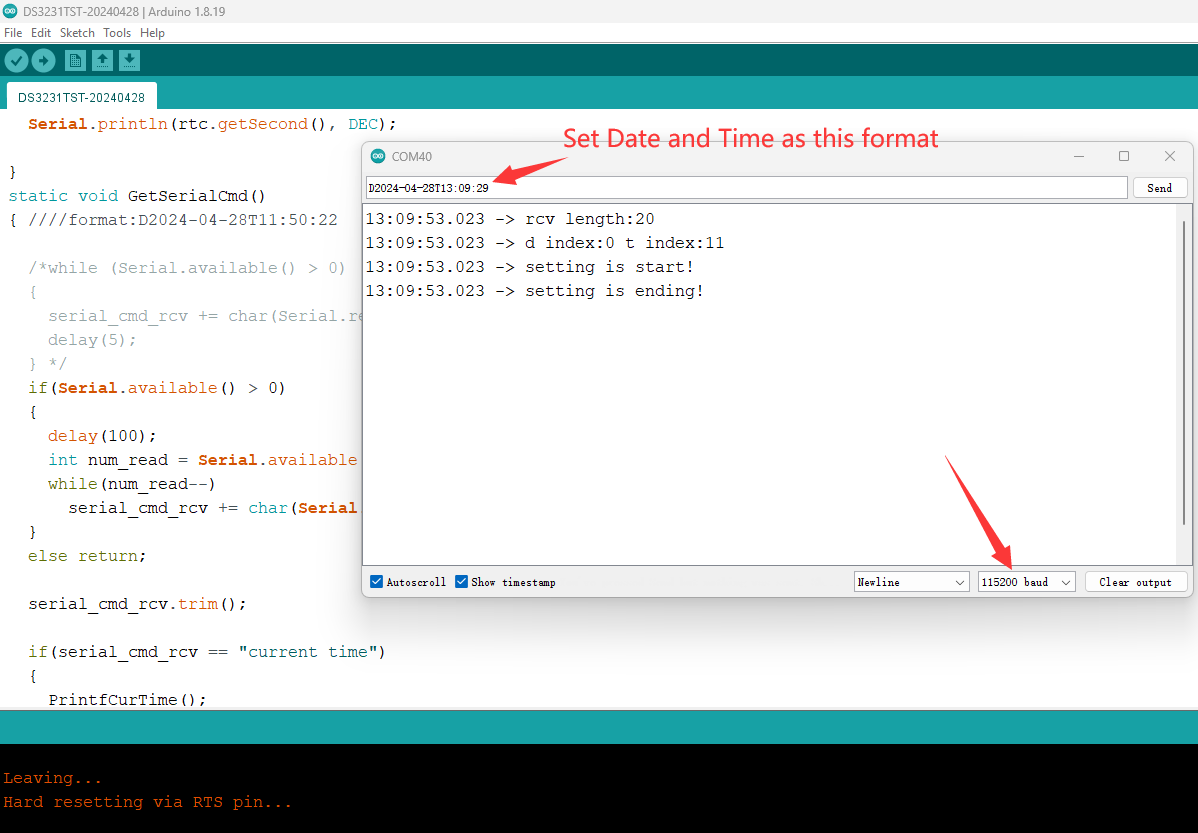Click the serial command input field
The image size is (1198, 833).
(x=746, y=188)
